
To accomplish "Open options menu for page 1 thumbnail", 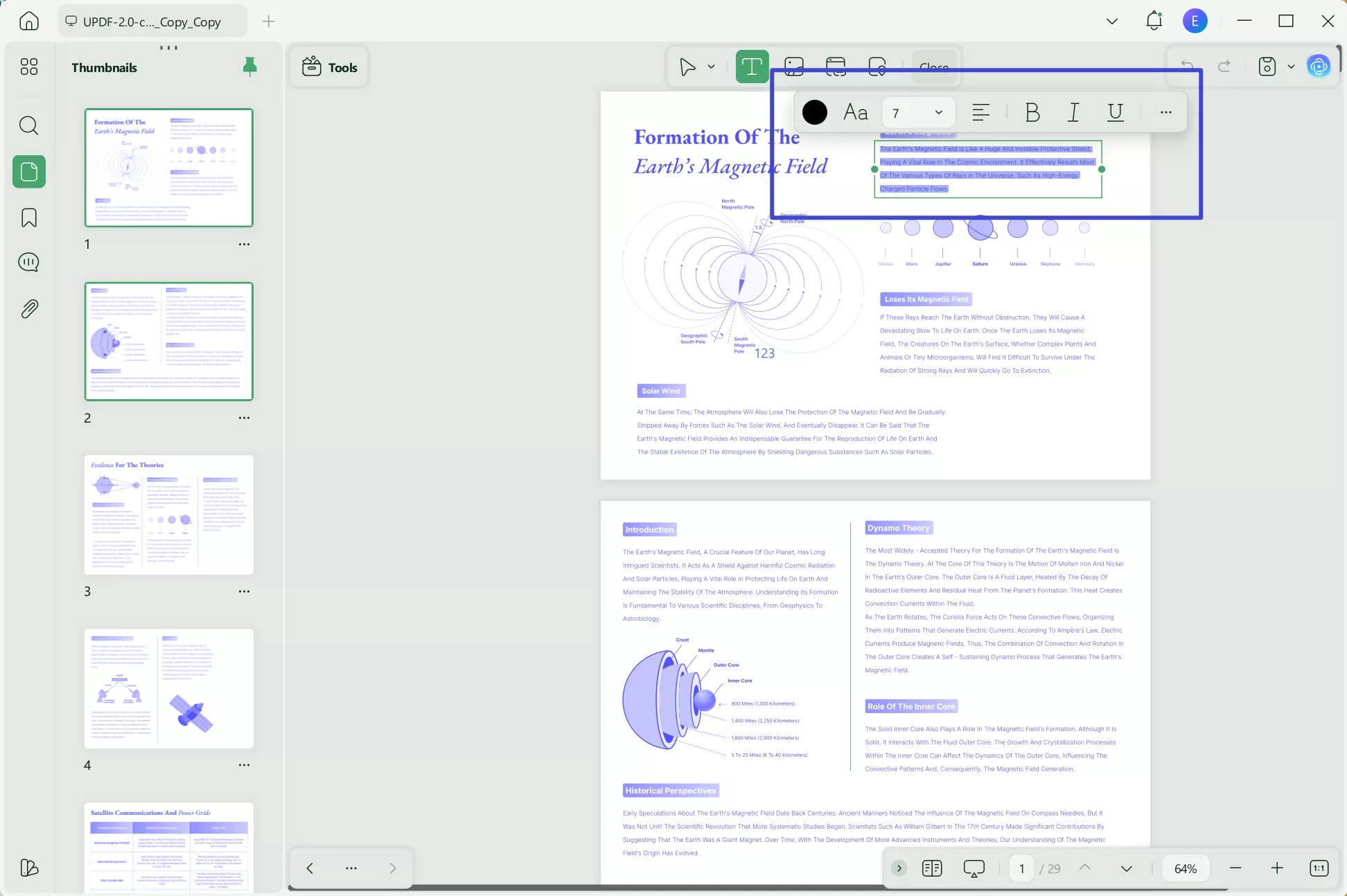I will tap(244, 244).
